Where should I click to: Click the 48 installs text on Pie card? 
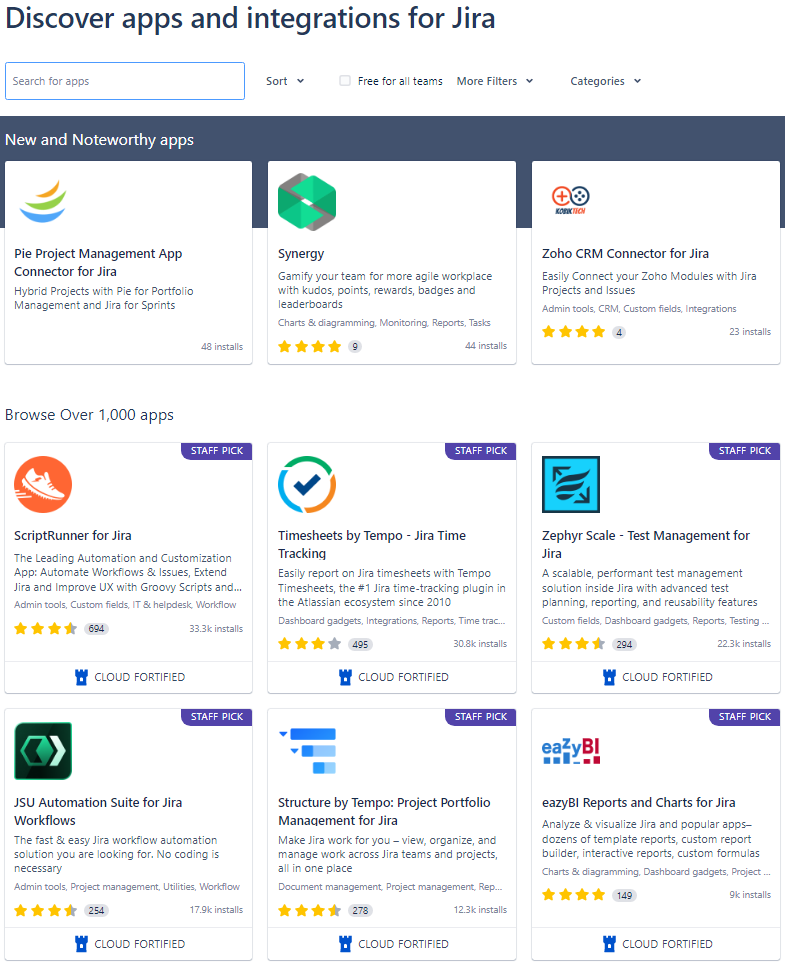222,346
